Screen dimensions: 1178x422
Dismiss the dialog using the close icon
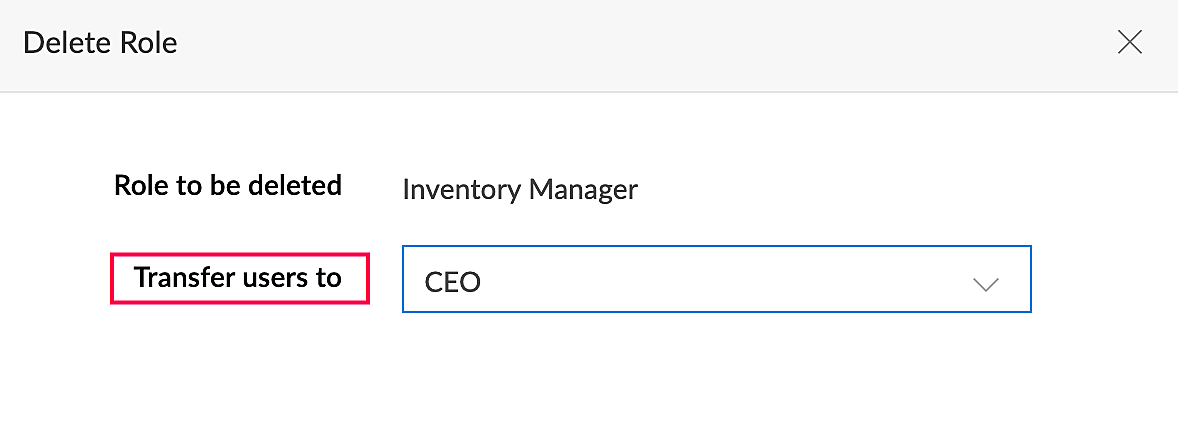[x=1129, y=42]
